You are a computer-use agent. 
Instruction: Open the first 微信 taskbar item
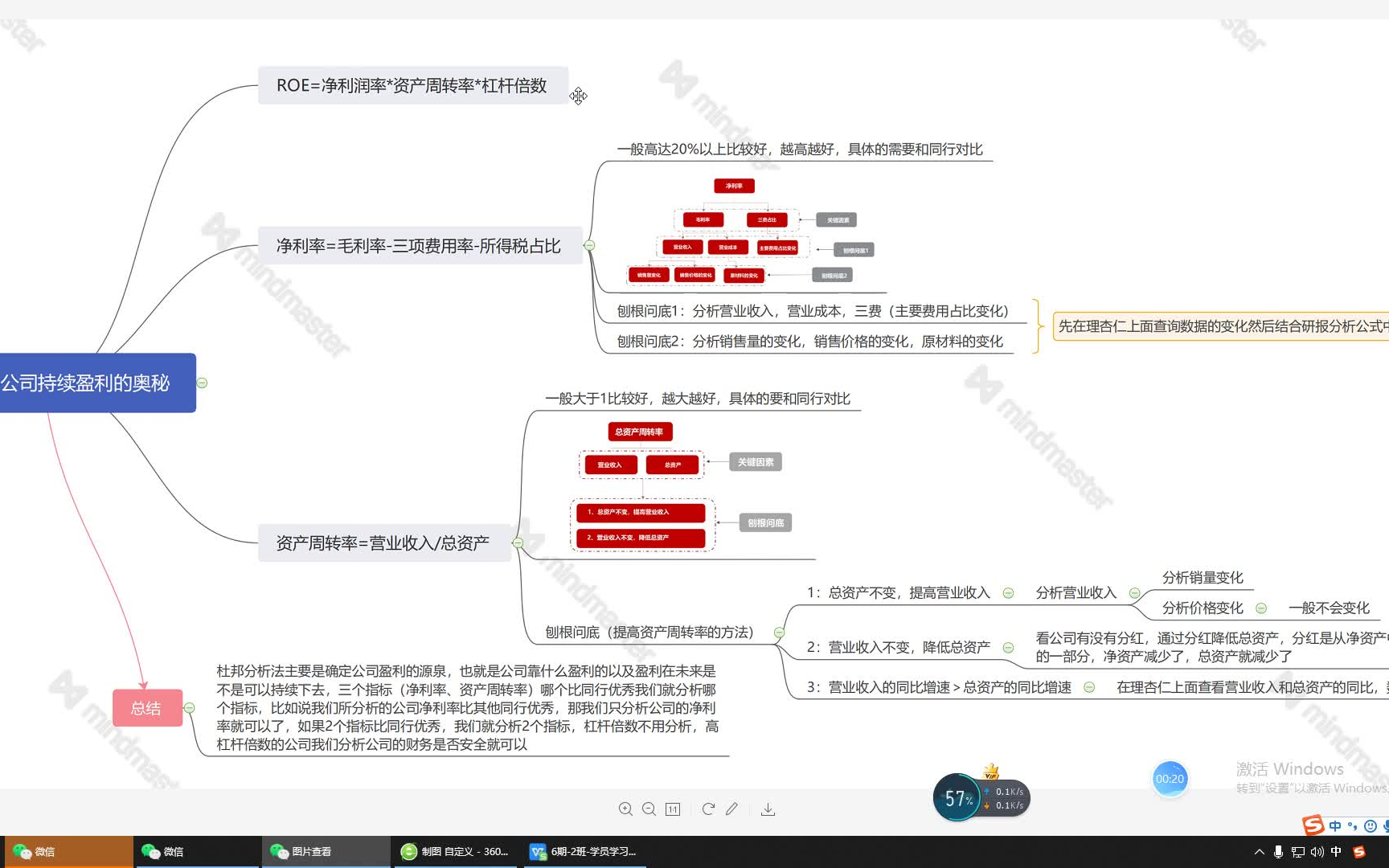(68, 852)
